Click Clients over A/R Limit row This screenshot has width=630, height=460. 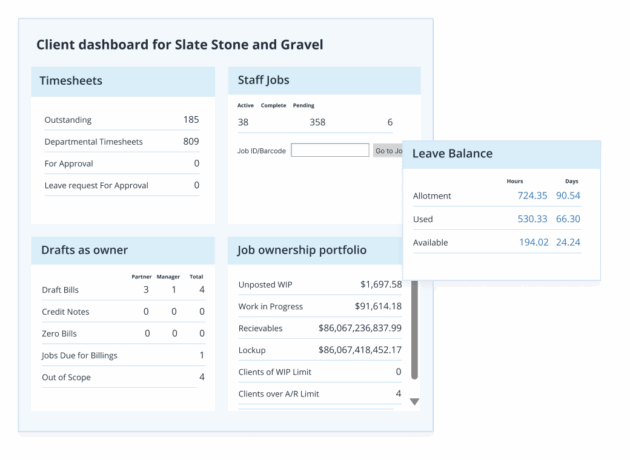coord(320,394)
